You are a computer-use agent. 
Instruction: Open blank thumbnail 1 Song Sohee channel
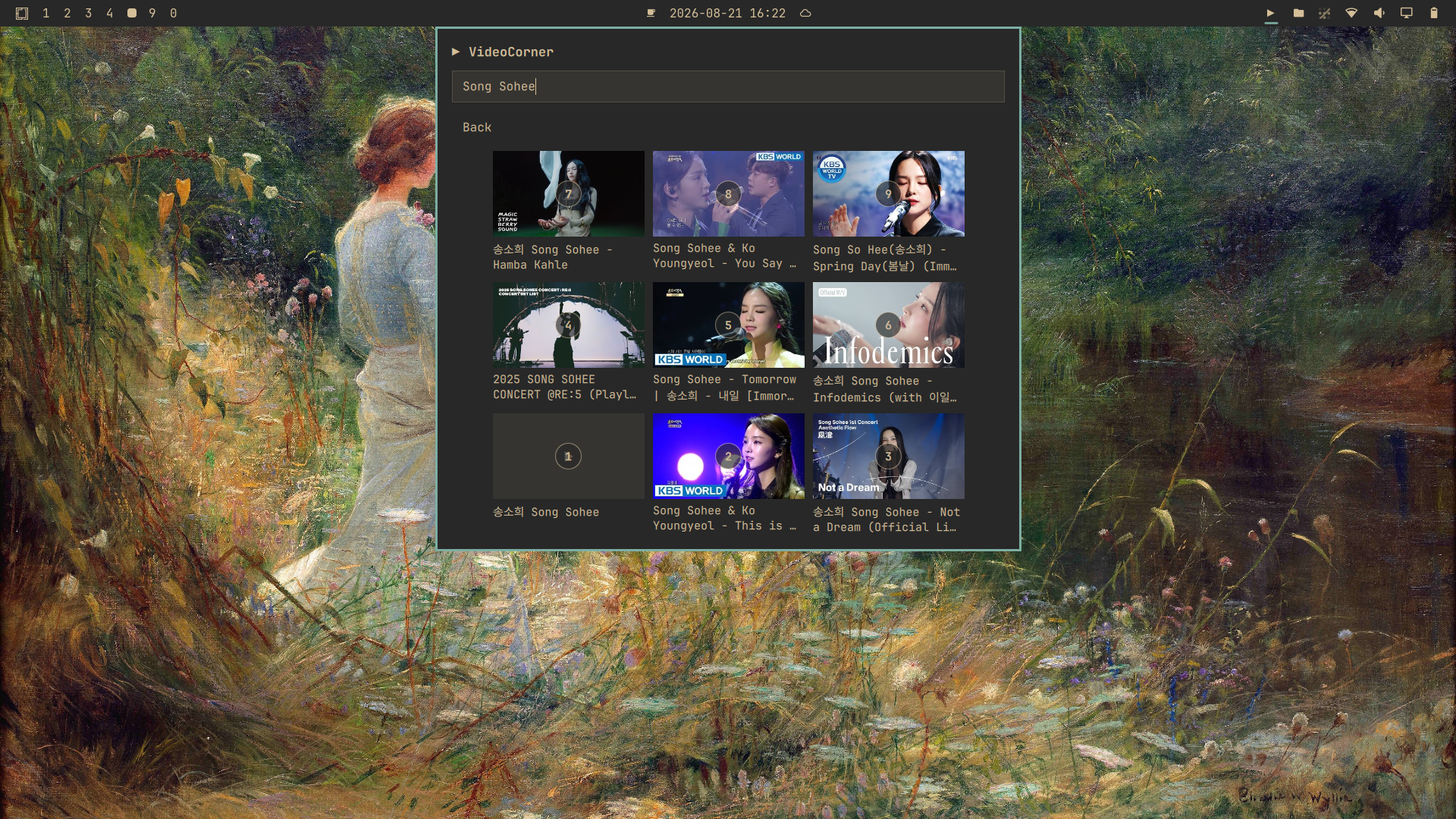coord(569,456)
